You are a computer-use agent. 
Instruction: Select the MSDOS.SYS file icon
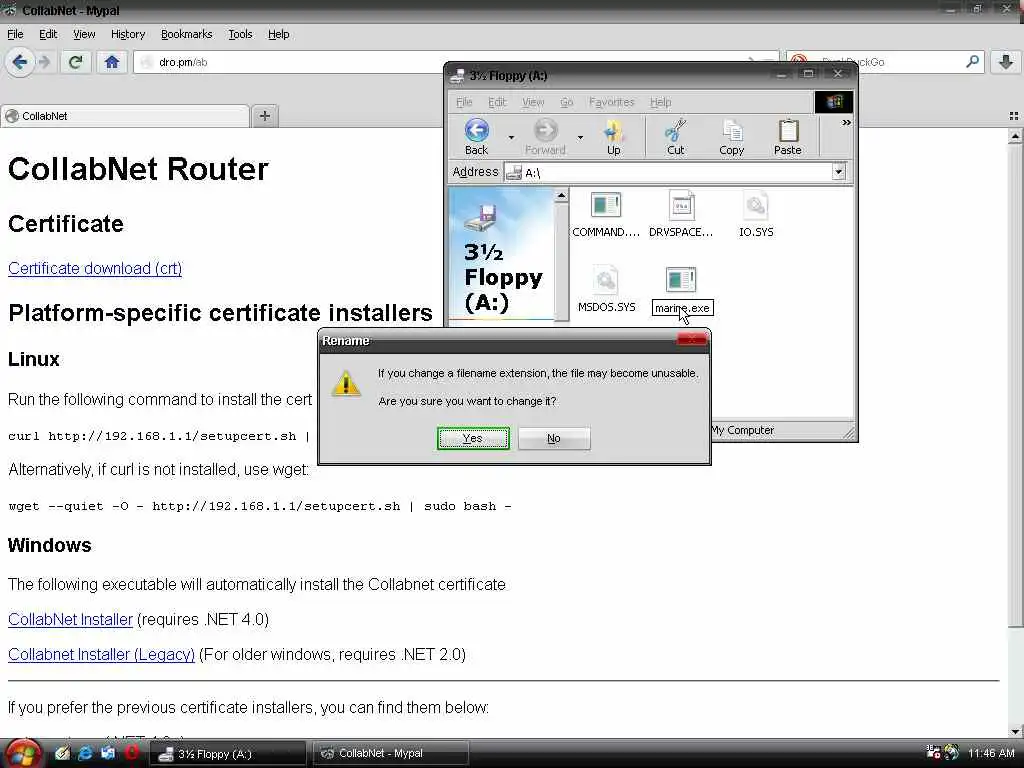pyautogui.click(x=606, y=280)
